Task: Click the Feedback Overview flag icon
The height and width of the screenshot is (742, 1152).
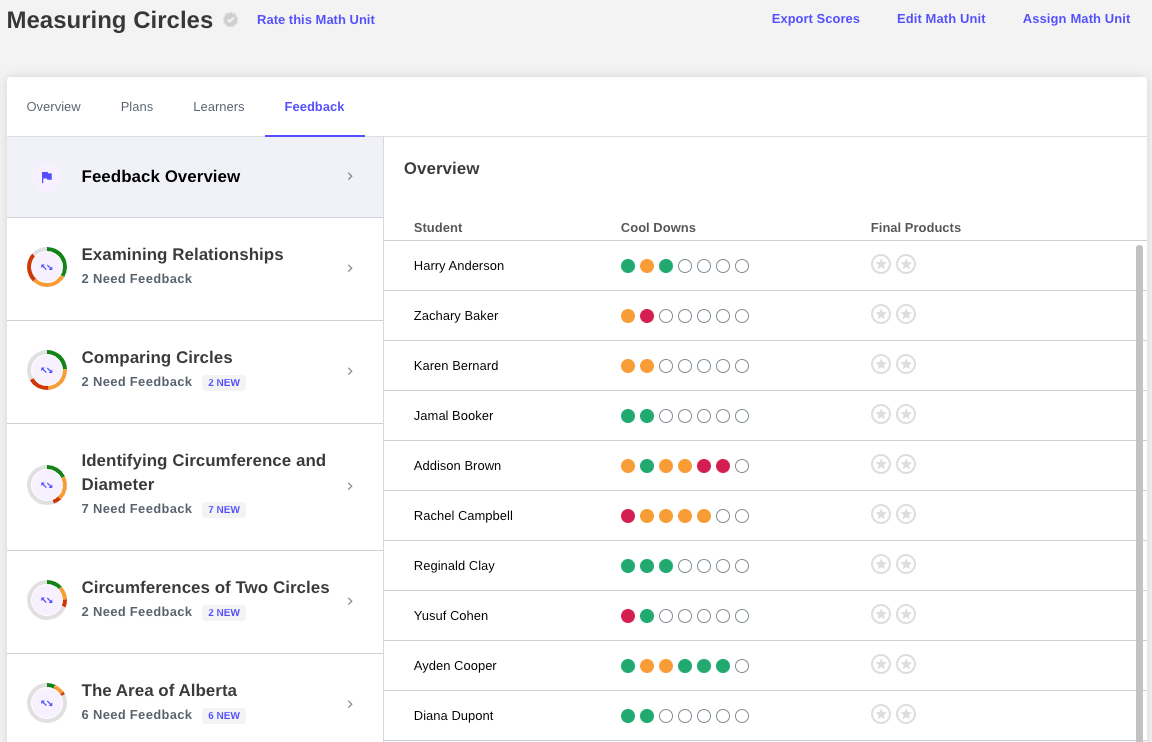Action: coord(46,177)
